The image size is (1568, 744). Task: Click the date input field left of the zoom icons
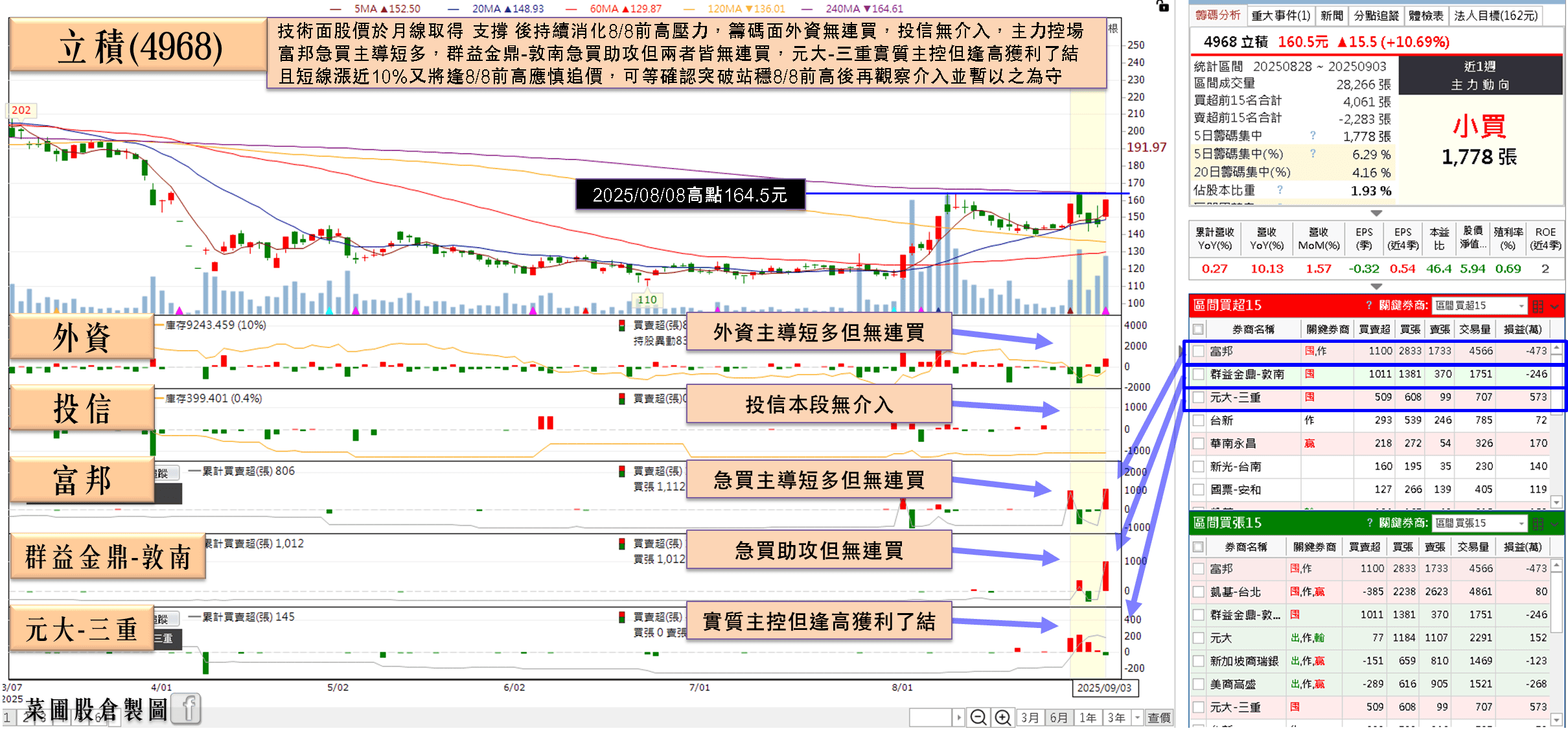[x=930, y=717]
